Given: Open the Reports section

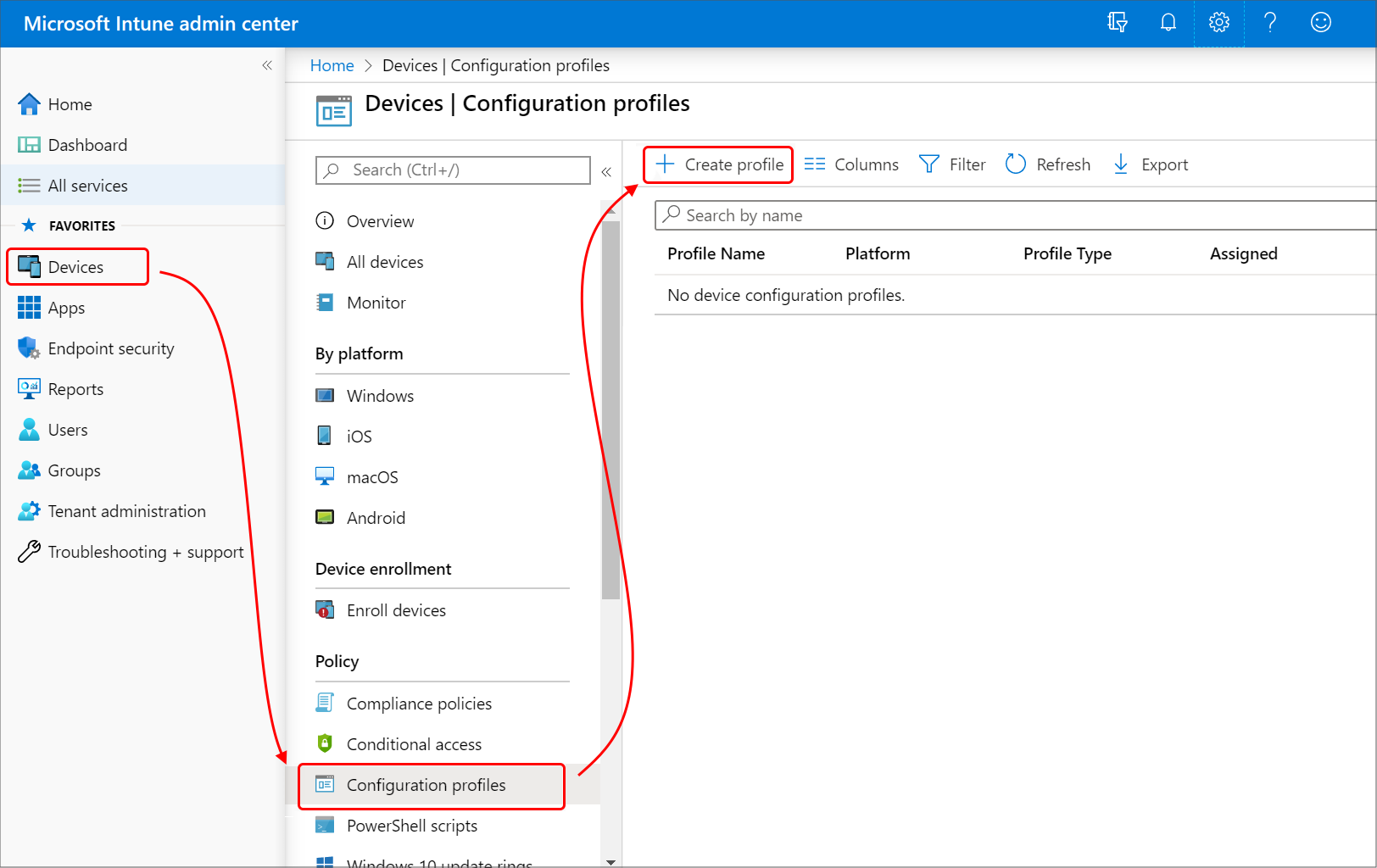Looking at the screenshot, I should coord(75,389).
